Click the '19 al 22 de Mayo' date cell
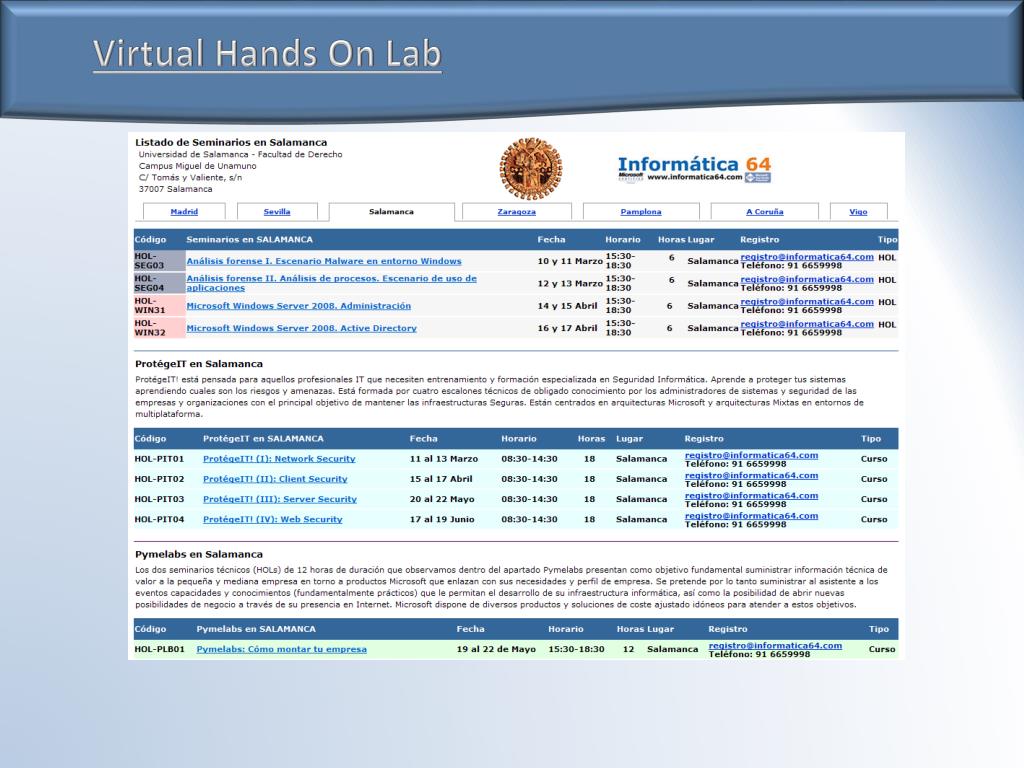Screen dimensions: 1024x768 (496, 649)
